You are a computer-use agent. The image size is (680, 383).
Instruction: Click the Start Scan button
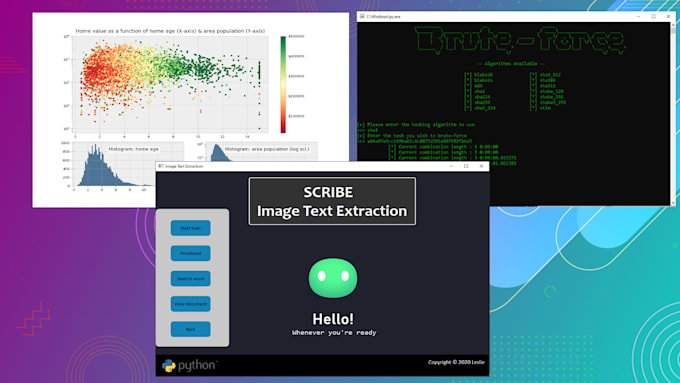[190, 228]
